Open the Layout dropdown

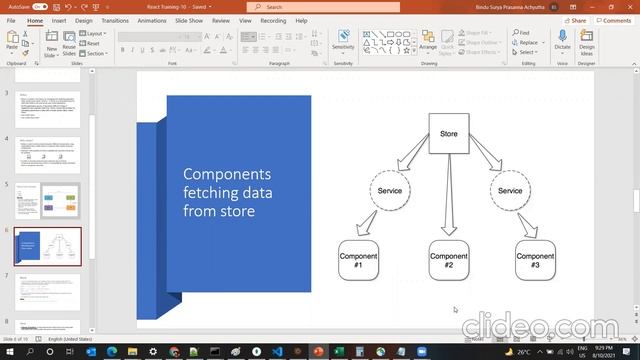[x=93, y=33]
